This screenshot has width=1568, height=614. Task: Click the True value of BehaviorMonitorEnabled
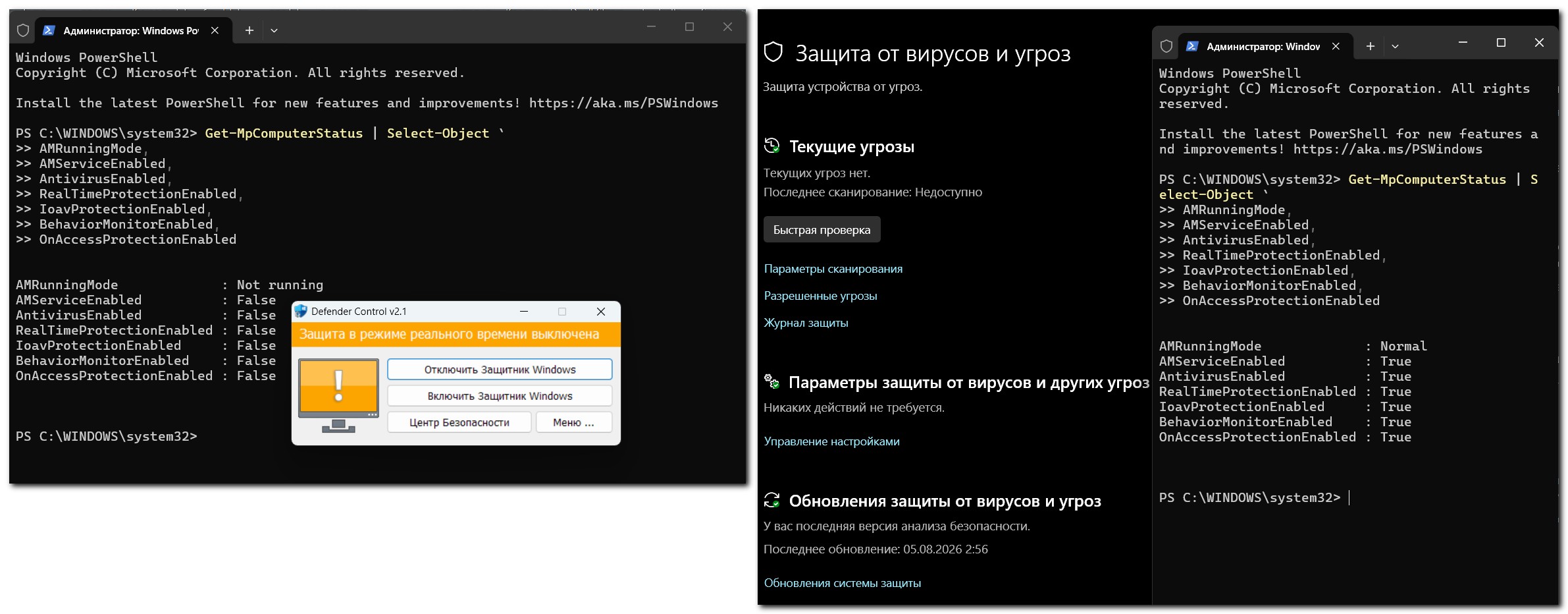click(1396, 422)
